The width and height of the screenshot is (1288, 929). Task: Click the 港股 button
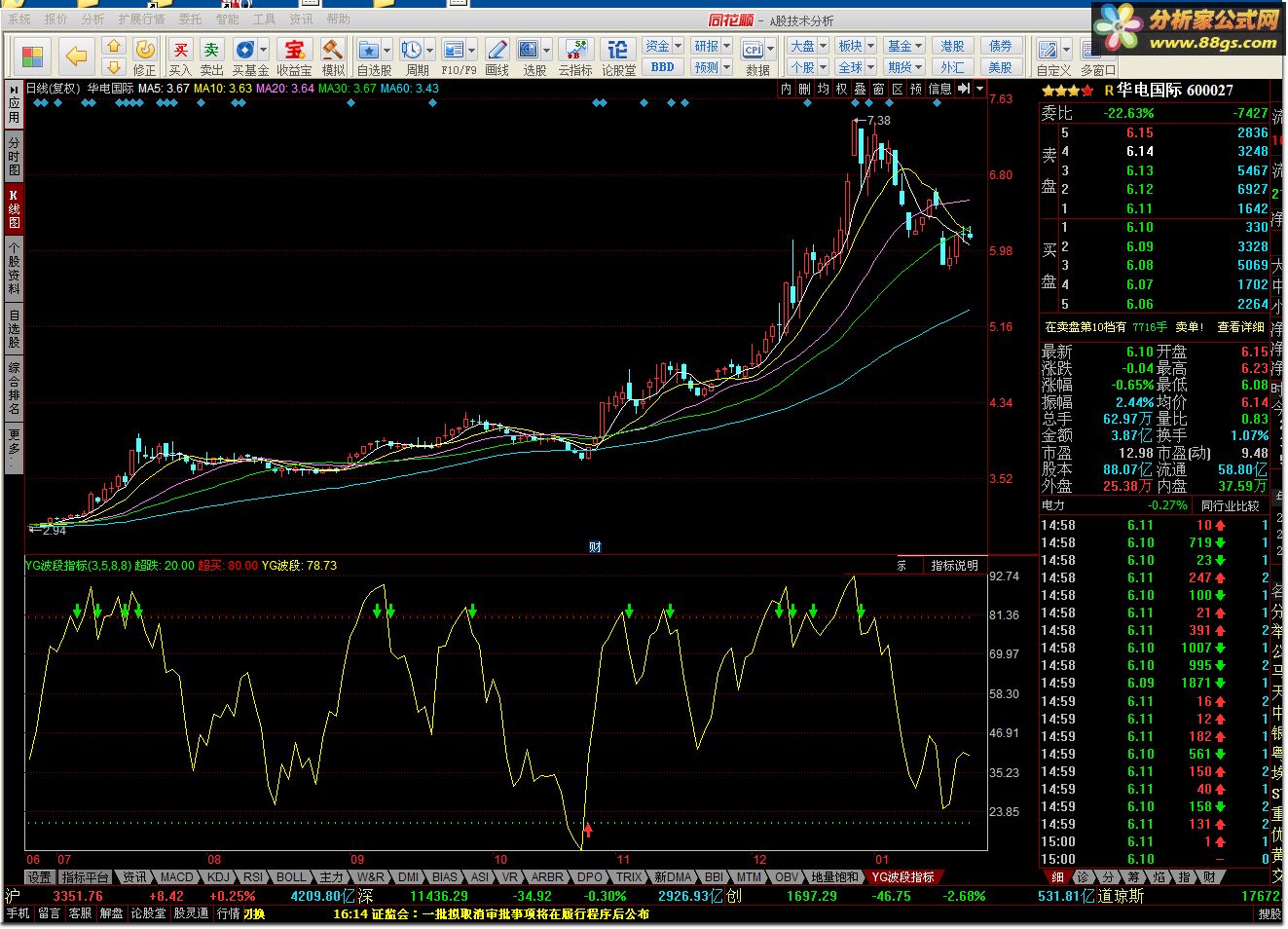(952, 47)
